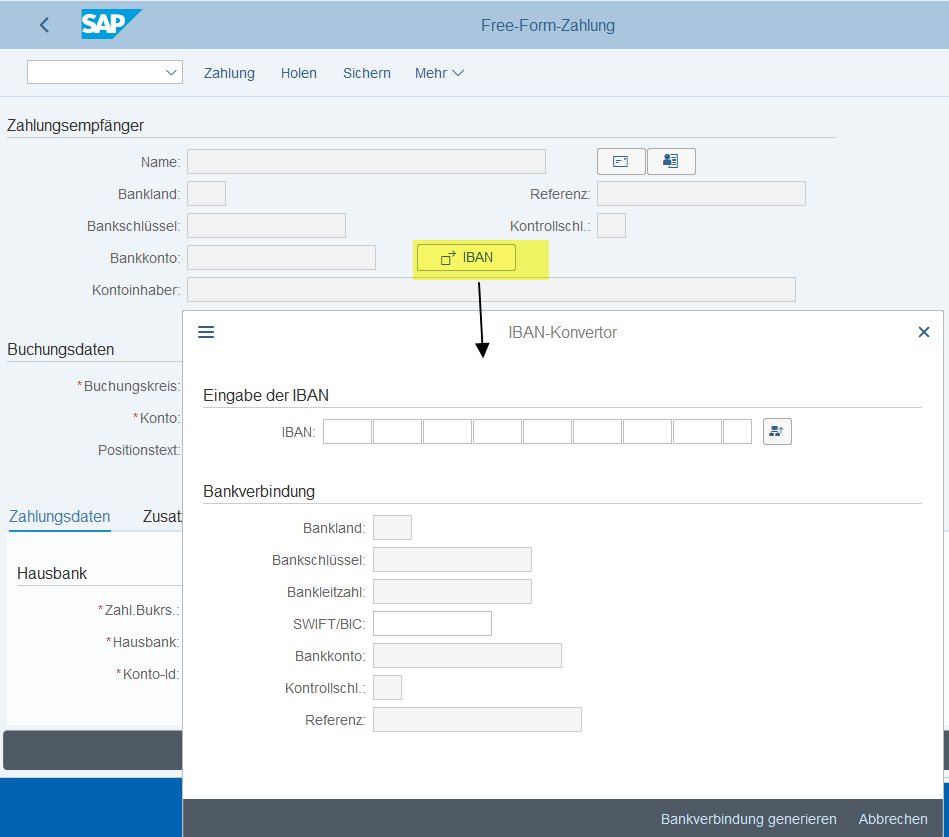Click the Bankschlüssel field in Bankverbindung
Image resolution: width=949 pixels, height=837 pixels.
pos(452,560)
